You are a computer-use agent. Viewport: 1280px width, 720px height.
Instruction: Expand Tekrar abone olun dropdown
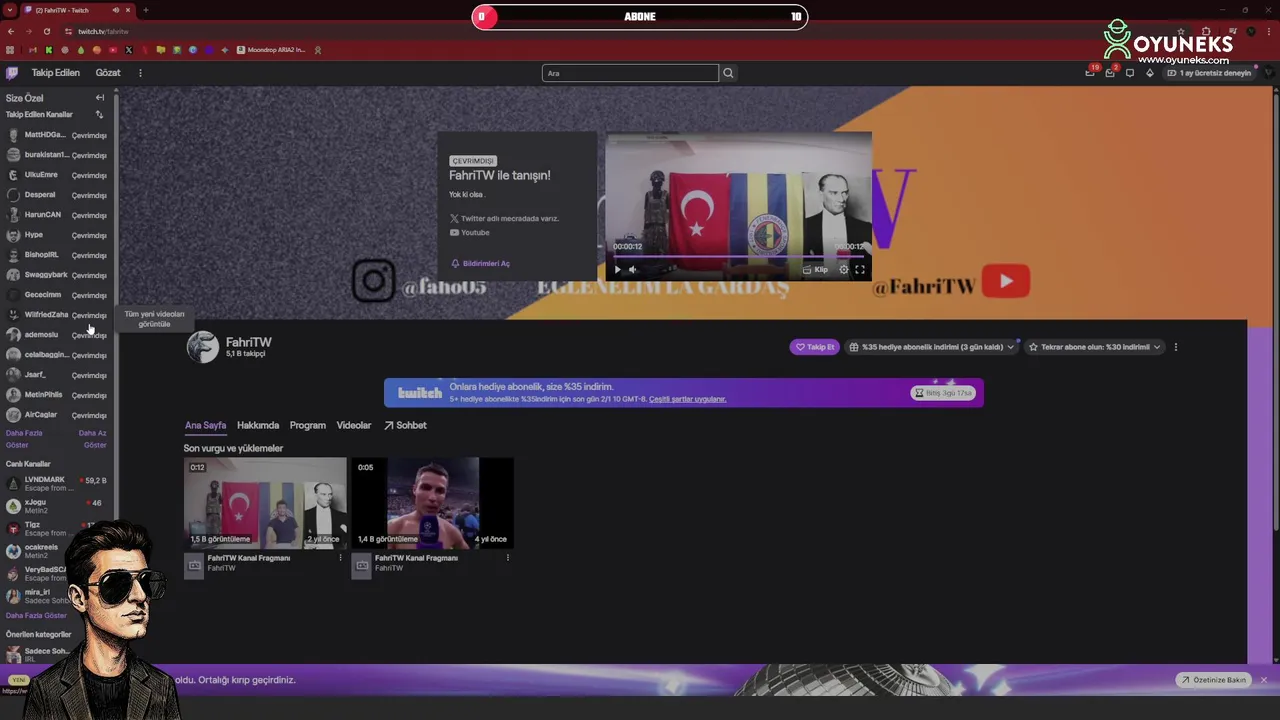[1094, 347]
